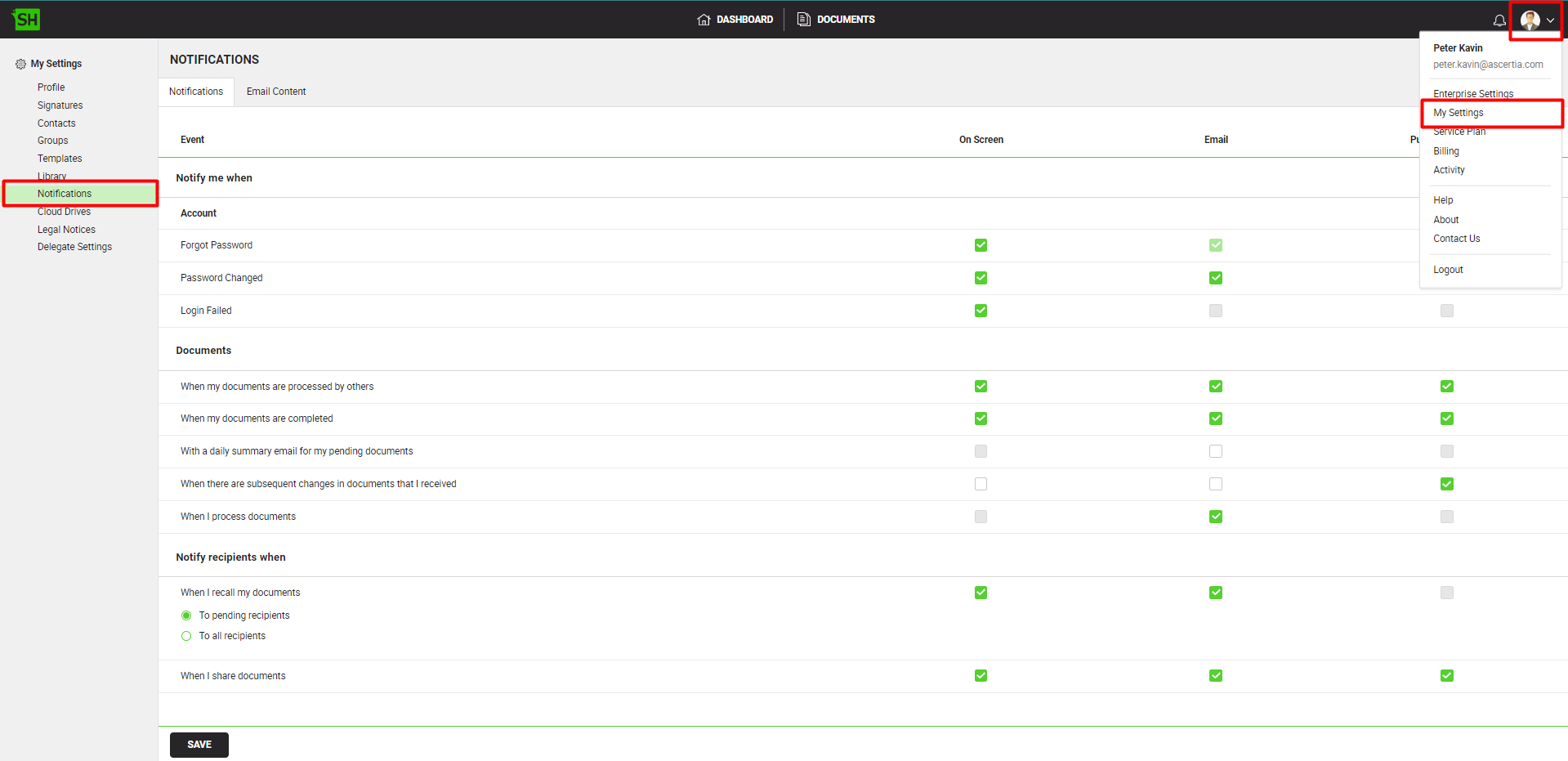This screenshot has width=1568, height=761.
Task: Collapse the user menu chevron arrow
Action: [1550, 20]
